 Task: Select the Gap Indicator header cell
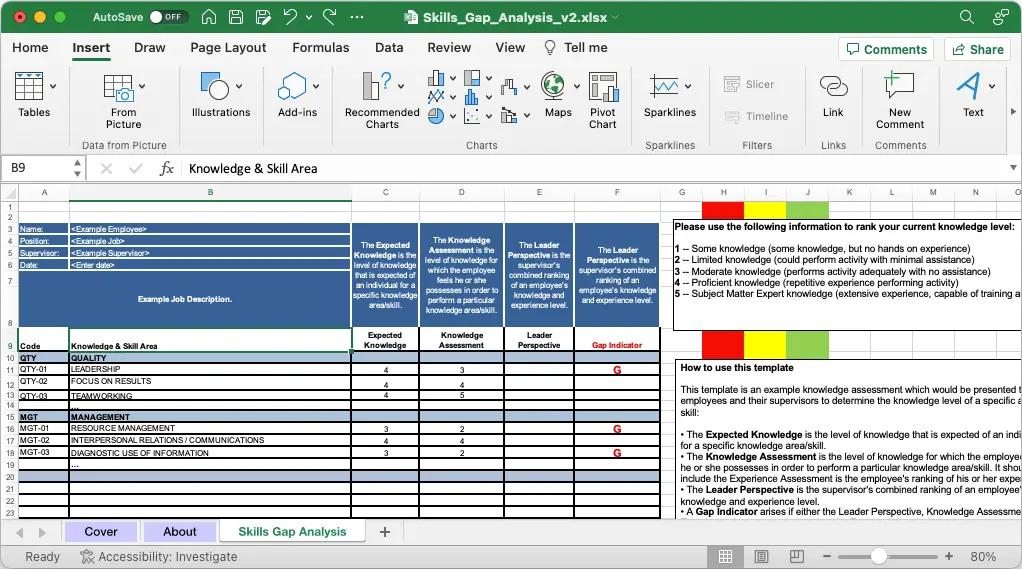pos(617,339)
